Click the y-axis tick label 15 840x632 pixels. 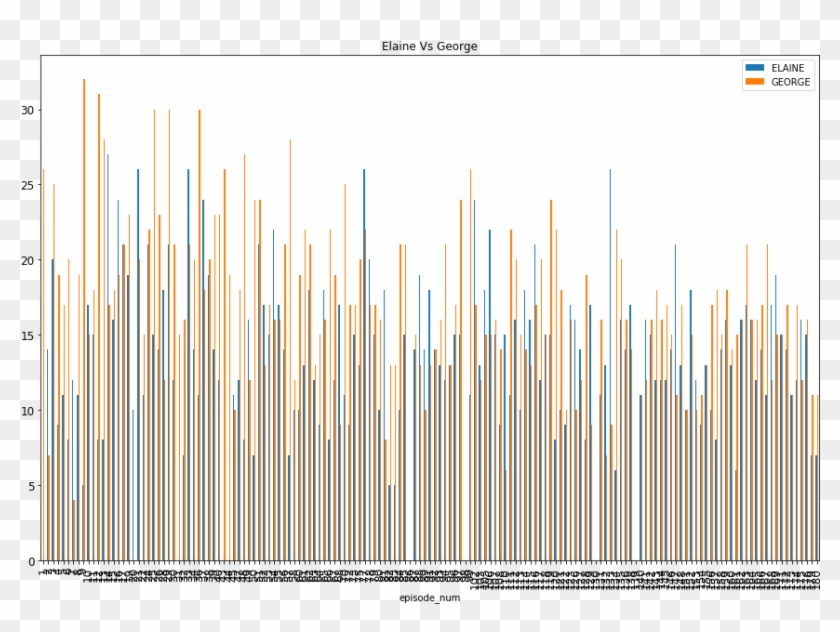point(29,335)
